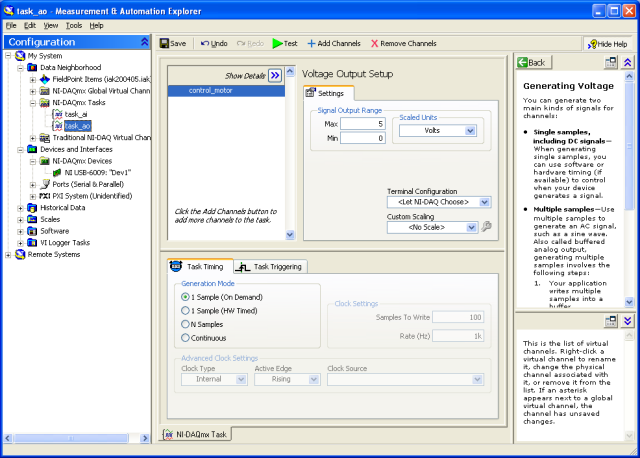Viewport: 640px width, 458px height.
Task: Open the File menu
Action: [11, 25]
